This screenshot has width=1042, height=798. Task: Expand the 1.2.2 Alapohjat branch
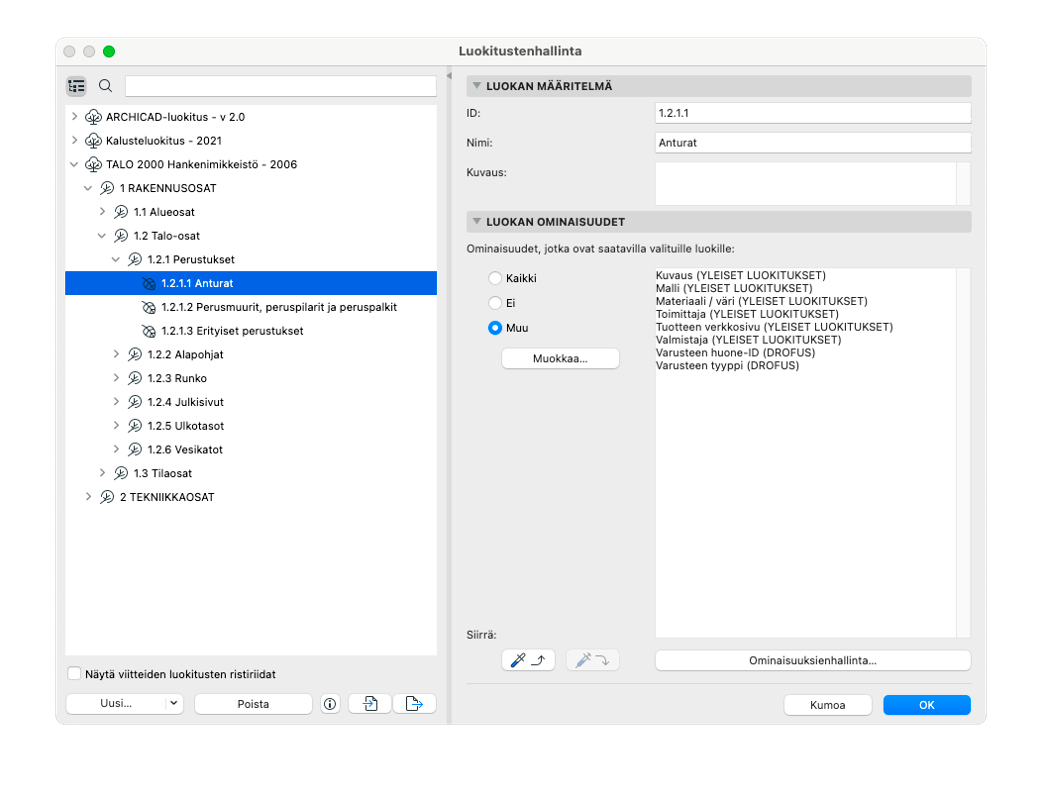pos(116,354)
